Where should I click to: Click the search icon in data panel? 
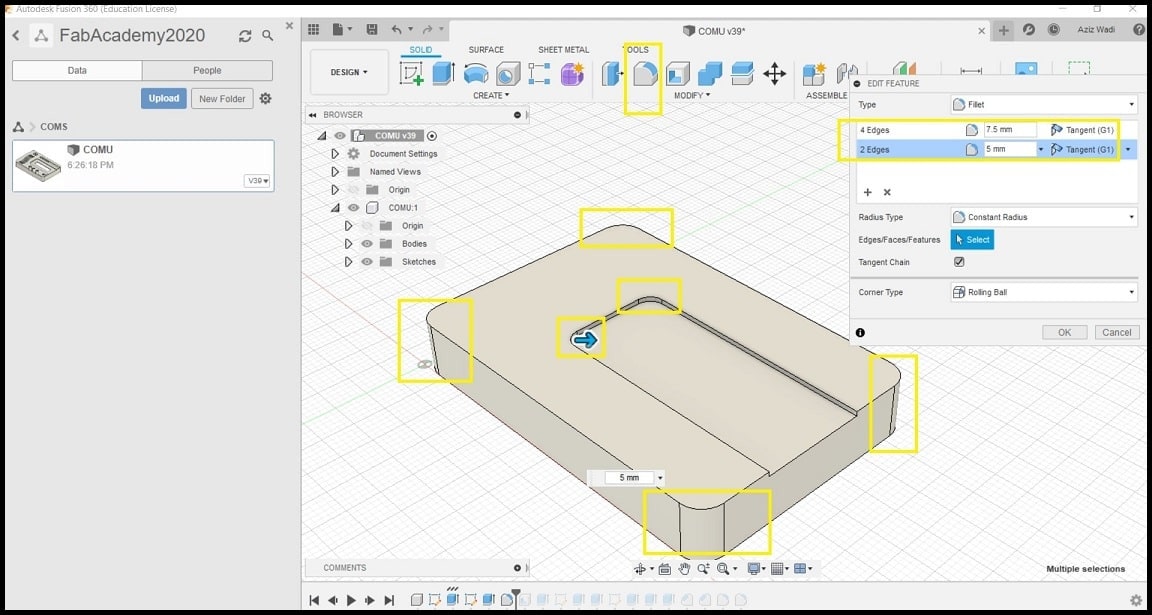click(x=268, y=35)
